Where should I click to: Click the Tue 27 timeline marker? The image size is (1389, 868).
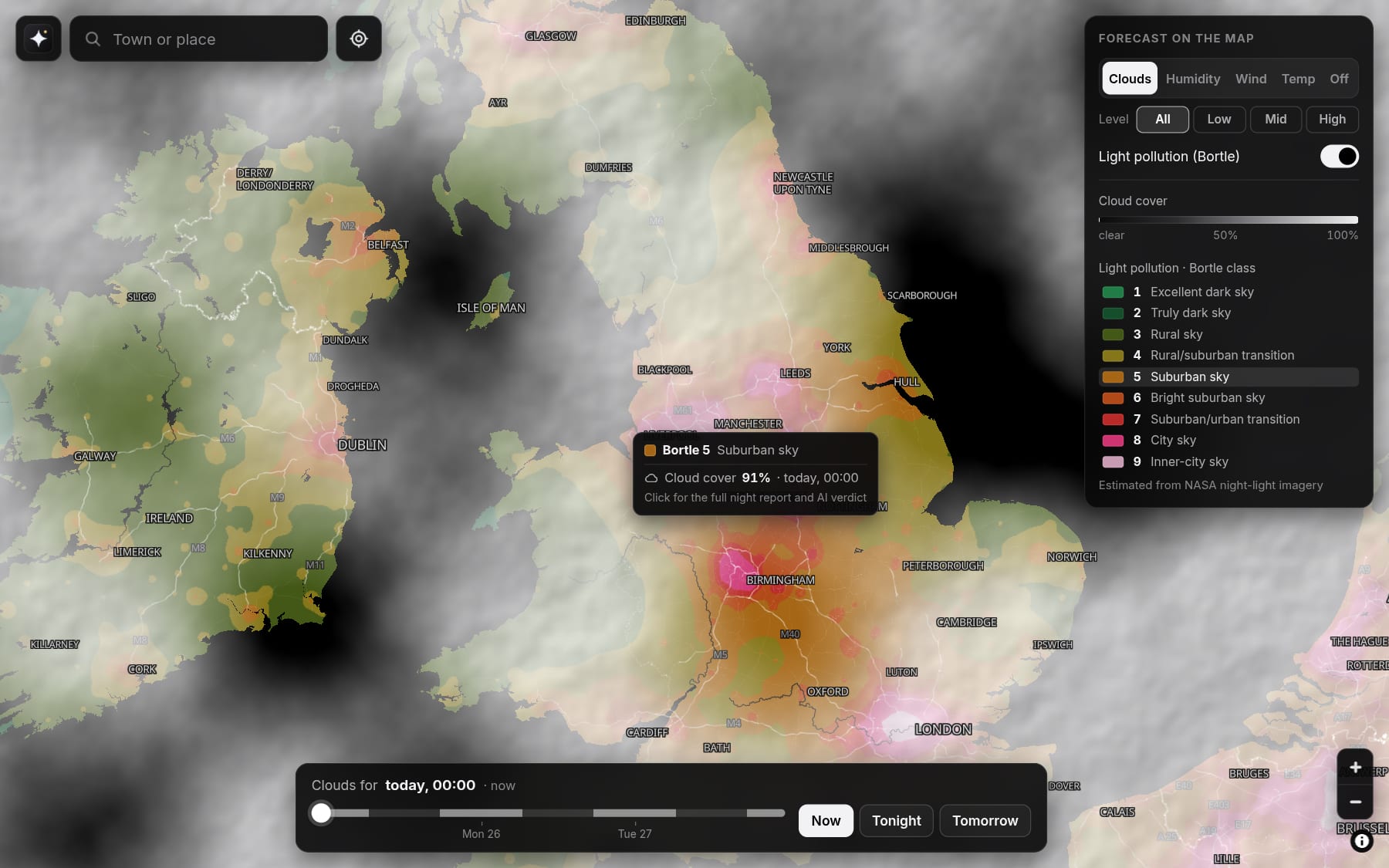coord(634,833)
